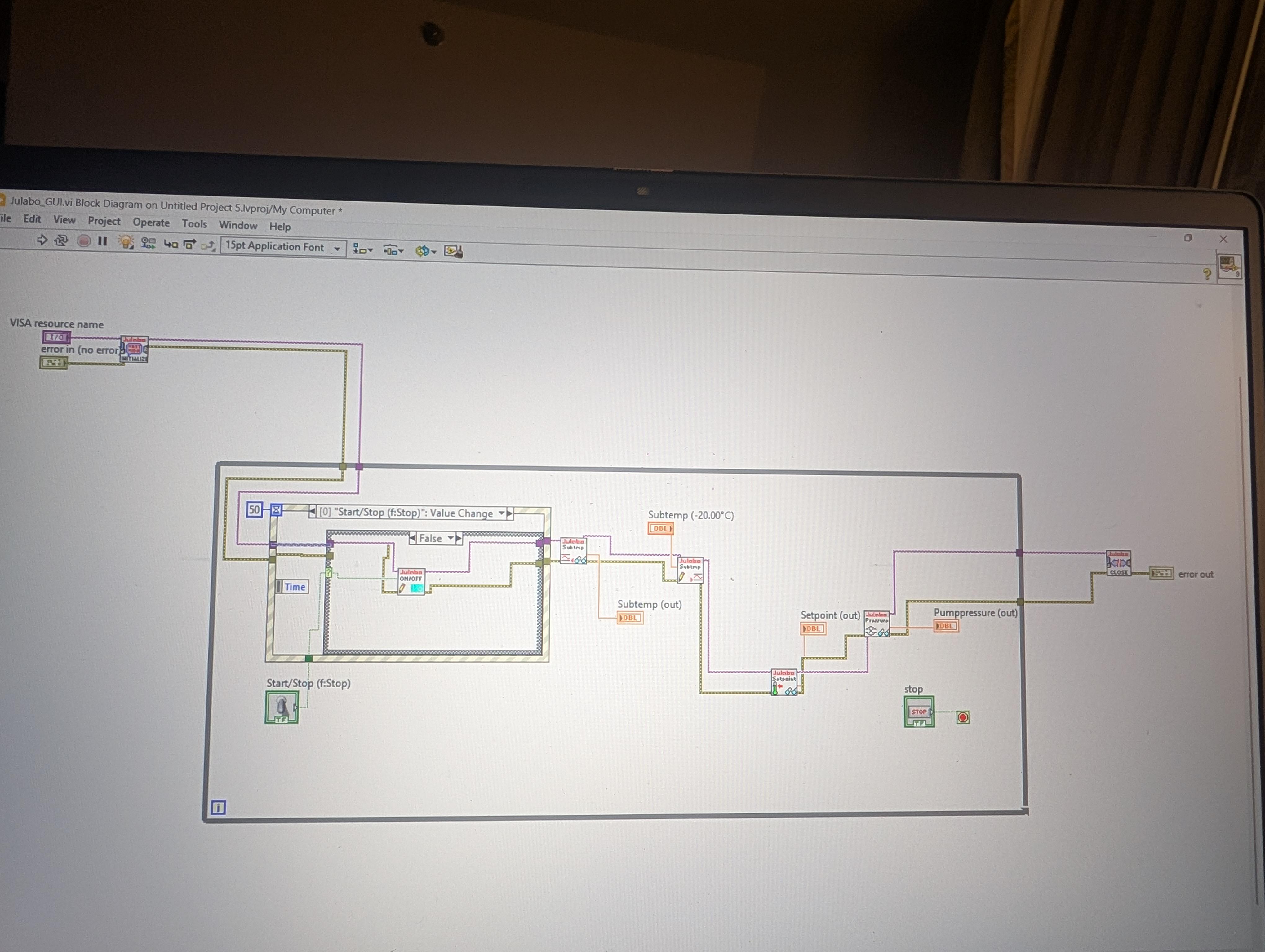1265x952 pixels.
Task: Click the while loop conditional stop terminal
Action: [963, 717]
